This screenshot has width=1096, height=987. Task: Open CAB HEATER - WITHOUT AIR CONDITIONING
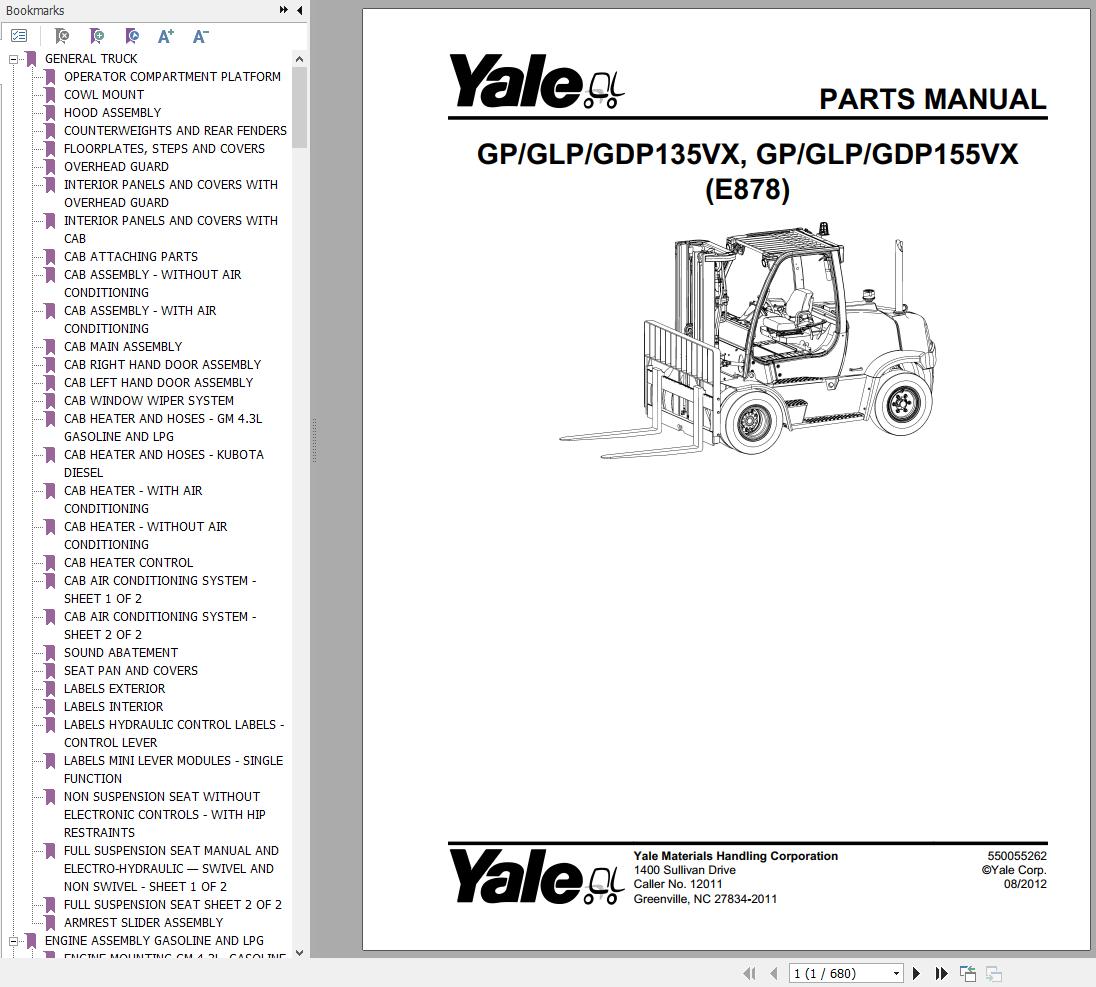point(145,535)
